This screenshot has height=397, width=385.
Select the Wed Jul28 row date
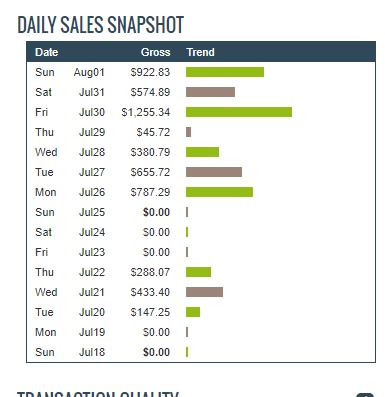point(92,152)
